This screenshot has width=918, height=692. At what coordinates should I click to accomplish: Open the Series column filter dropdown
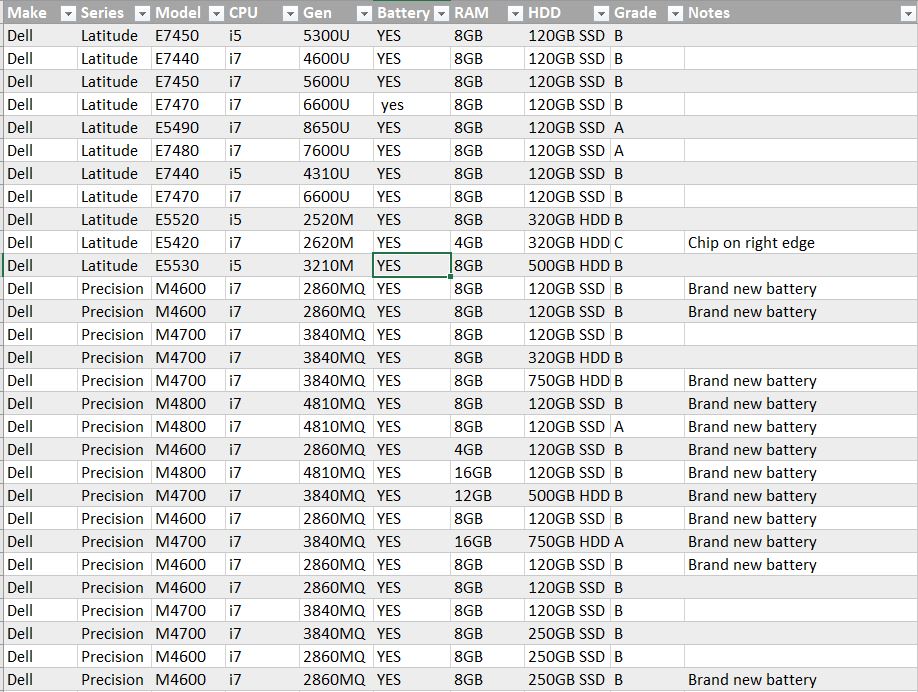tap(142, 13)
